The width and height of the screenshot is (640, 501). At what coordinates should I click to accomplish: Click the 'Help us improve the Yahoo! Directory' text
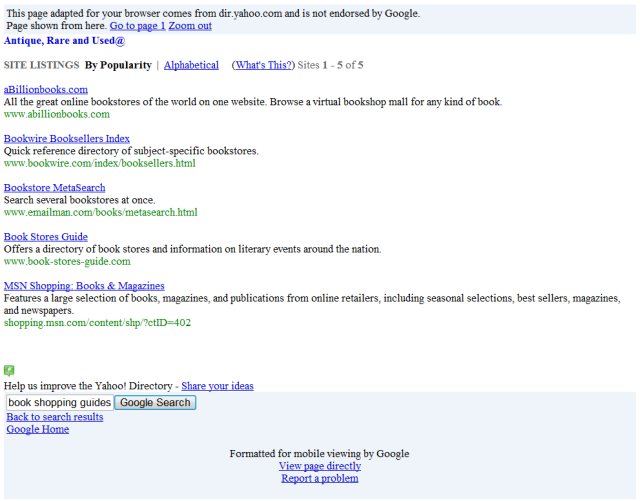point(88,386)
